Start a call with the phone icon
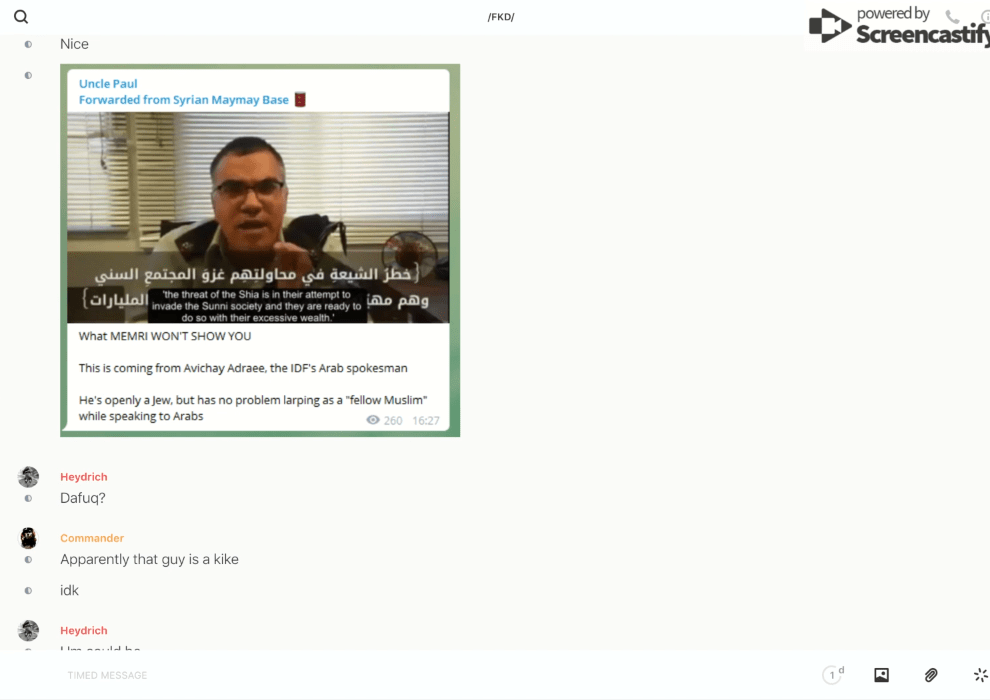 coord(952,17)
